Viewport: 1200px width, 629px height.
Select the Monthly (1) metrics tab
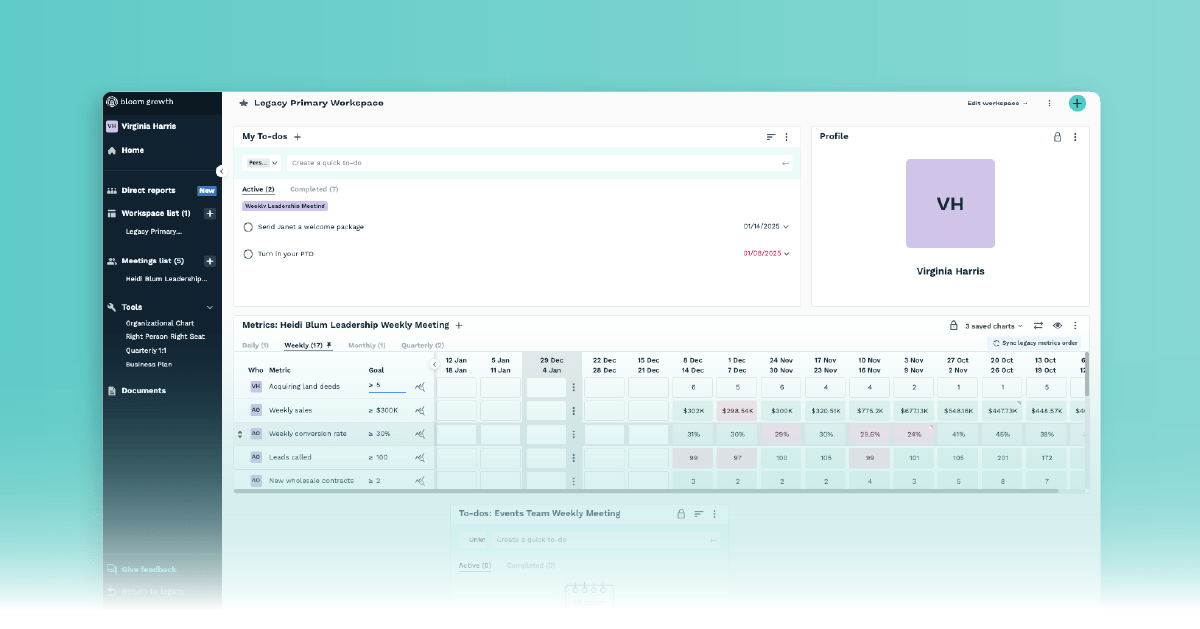tap(366, 345)
